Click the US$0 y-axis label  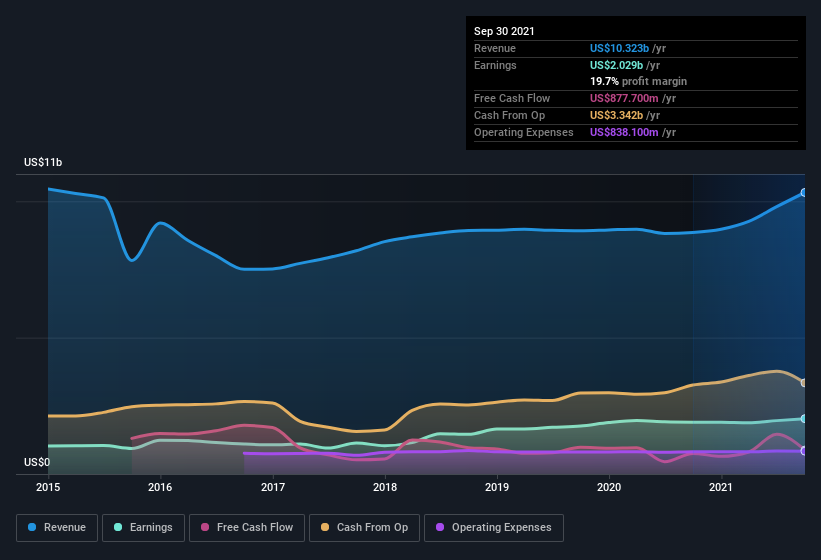pos(37,462)
